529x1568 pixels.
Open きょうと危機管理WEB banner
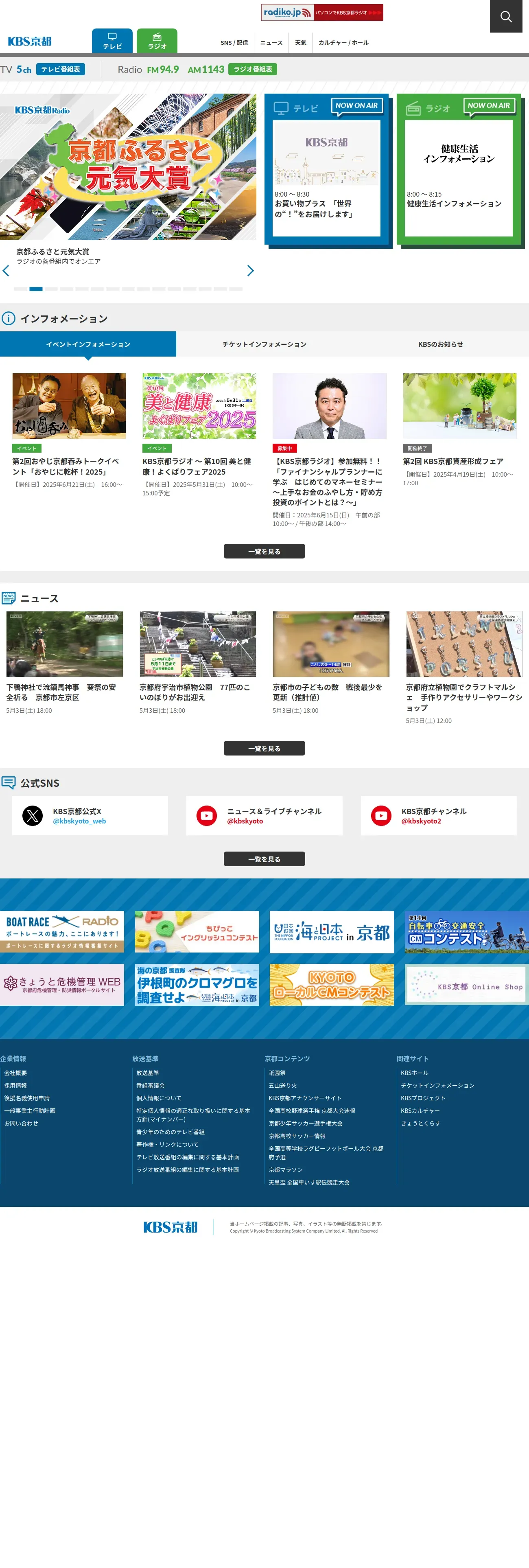click(x=62, y=984)
